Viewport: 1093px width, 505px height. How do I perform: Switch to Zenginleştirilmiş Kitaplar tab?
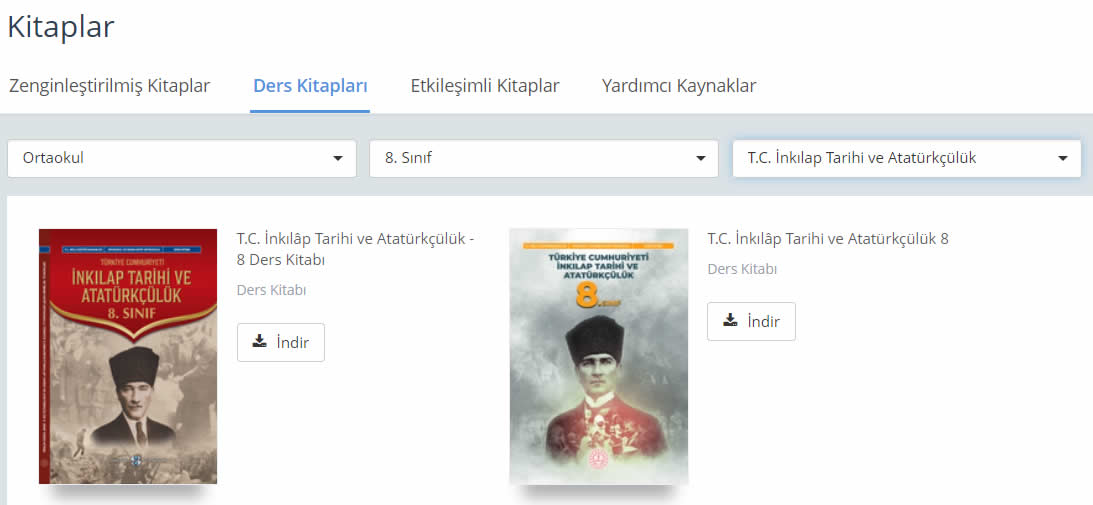point(109,86)
